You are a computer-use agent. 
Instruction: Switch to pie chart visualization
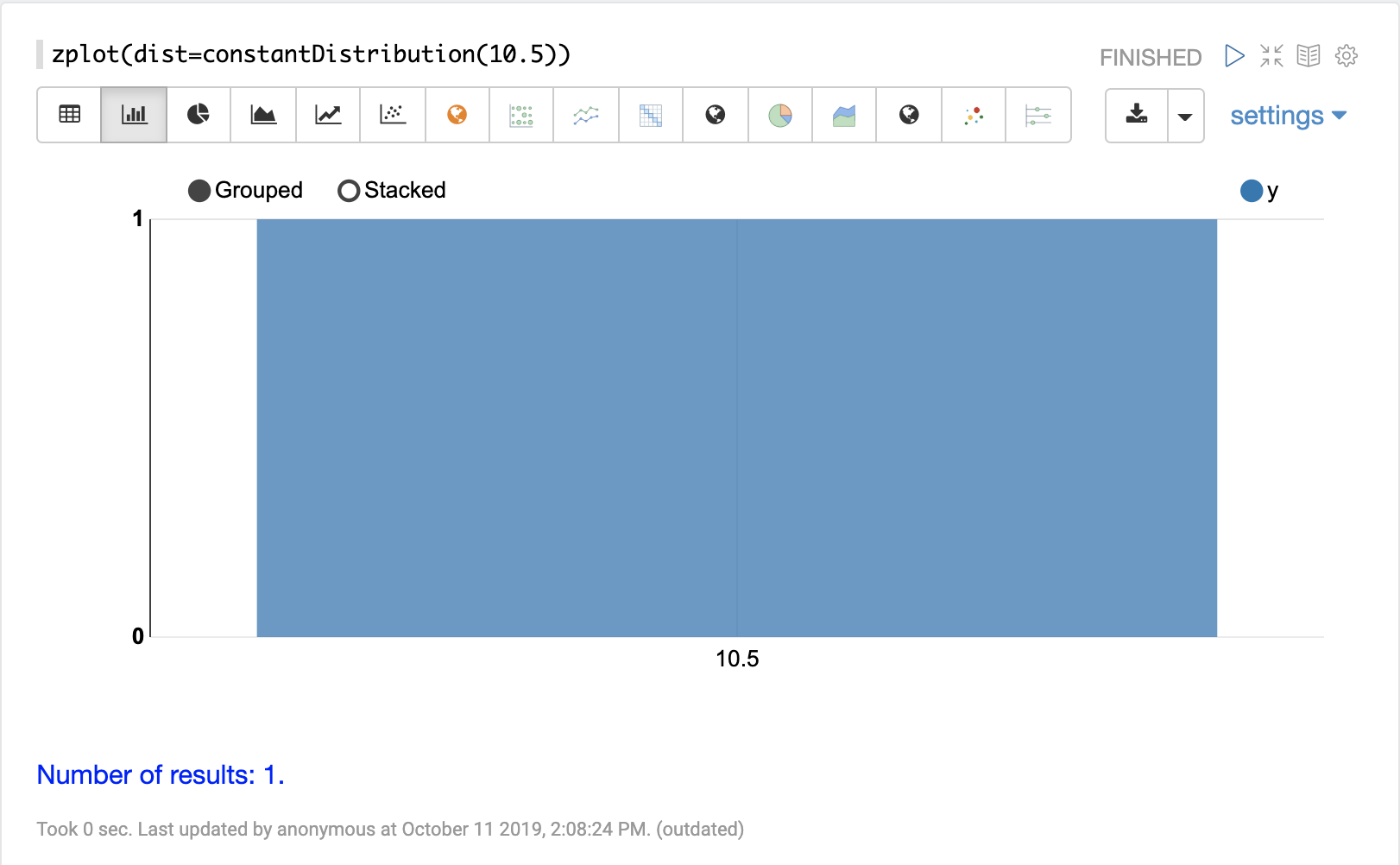pos(199,115)
